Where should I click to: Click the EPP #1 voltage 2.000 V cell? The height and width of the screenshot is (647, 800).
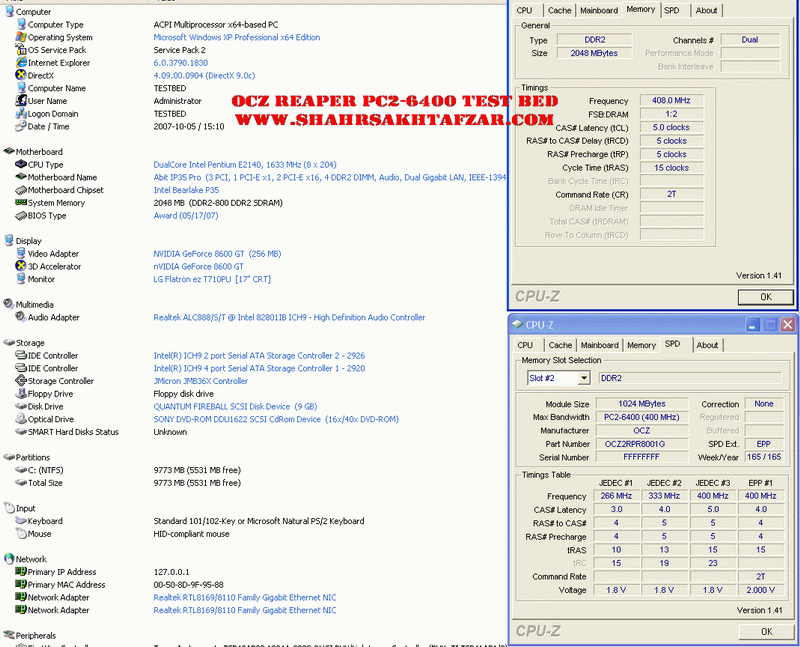point(760,590)
